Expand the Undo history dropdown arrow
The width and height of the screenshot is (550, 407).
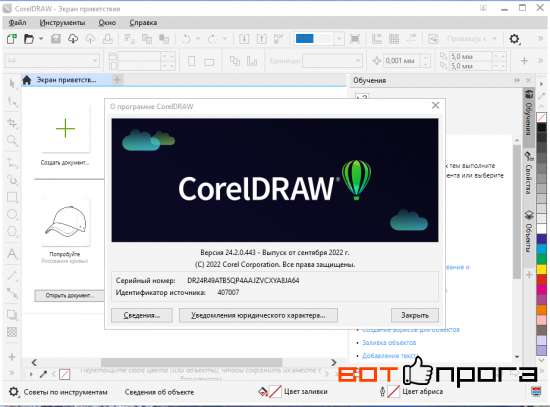pyautogui.click(x=198, y=39)
